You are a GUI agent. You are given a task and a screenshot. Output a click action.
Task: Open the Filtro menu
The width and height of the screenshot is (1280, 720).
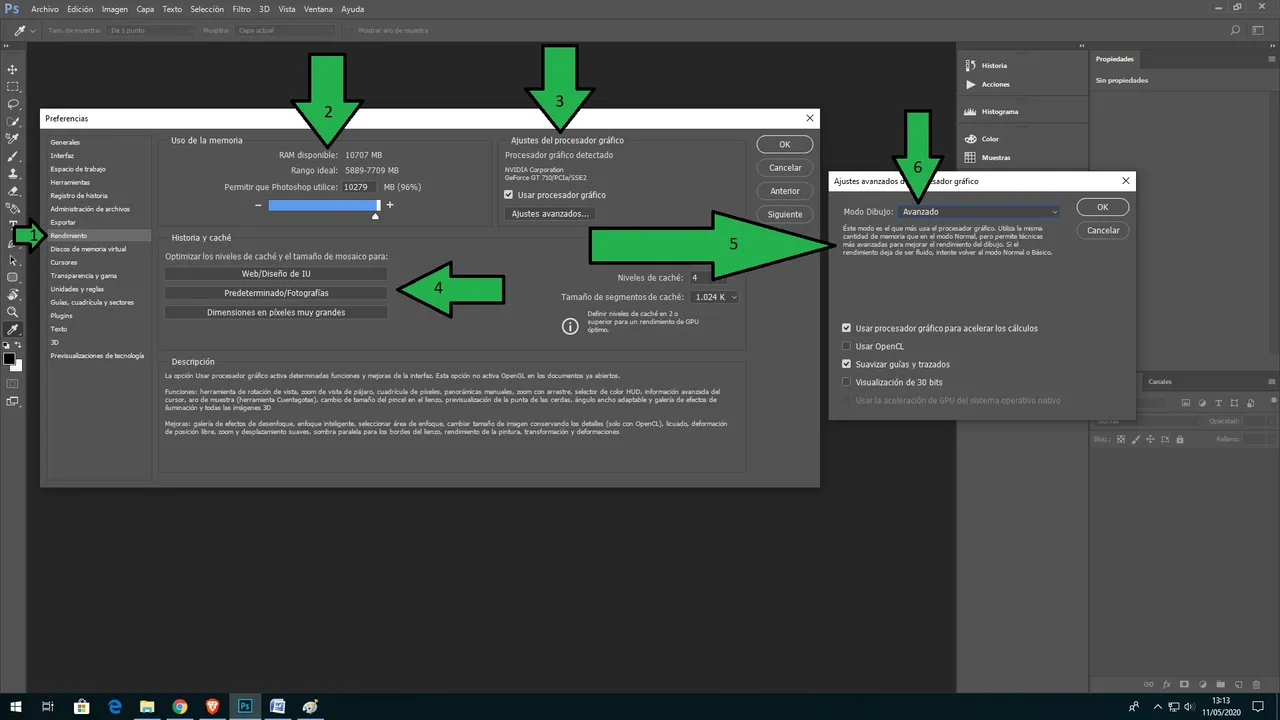click(241, 9)
